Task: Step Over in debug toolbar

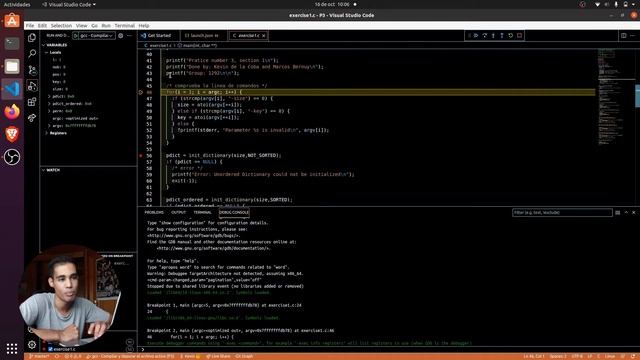Action: point(484,36)
